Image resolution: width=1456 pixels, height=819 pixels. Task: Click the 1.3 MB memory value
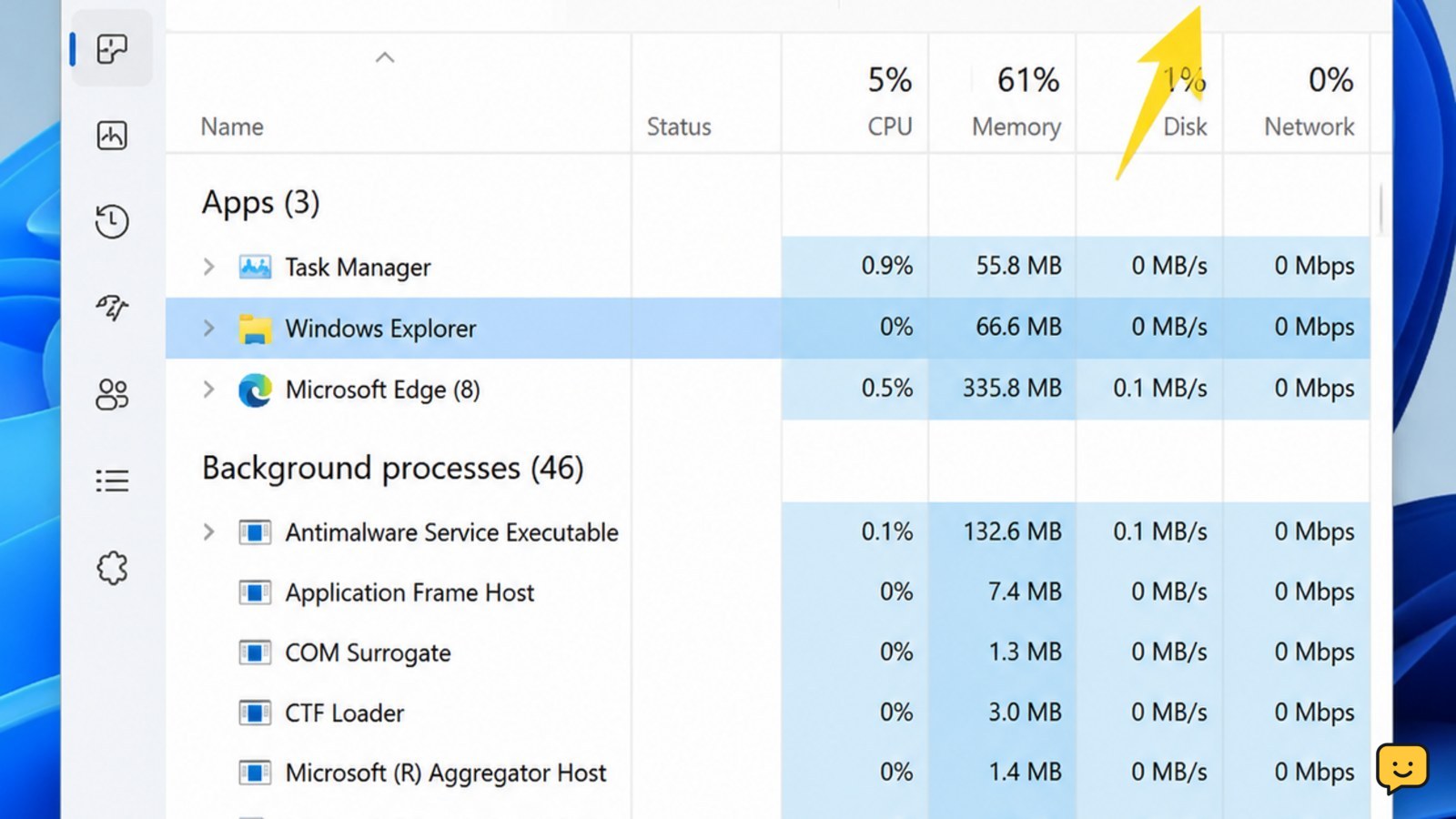1025,652
